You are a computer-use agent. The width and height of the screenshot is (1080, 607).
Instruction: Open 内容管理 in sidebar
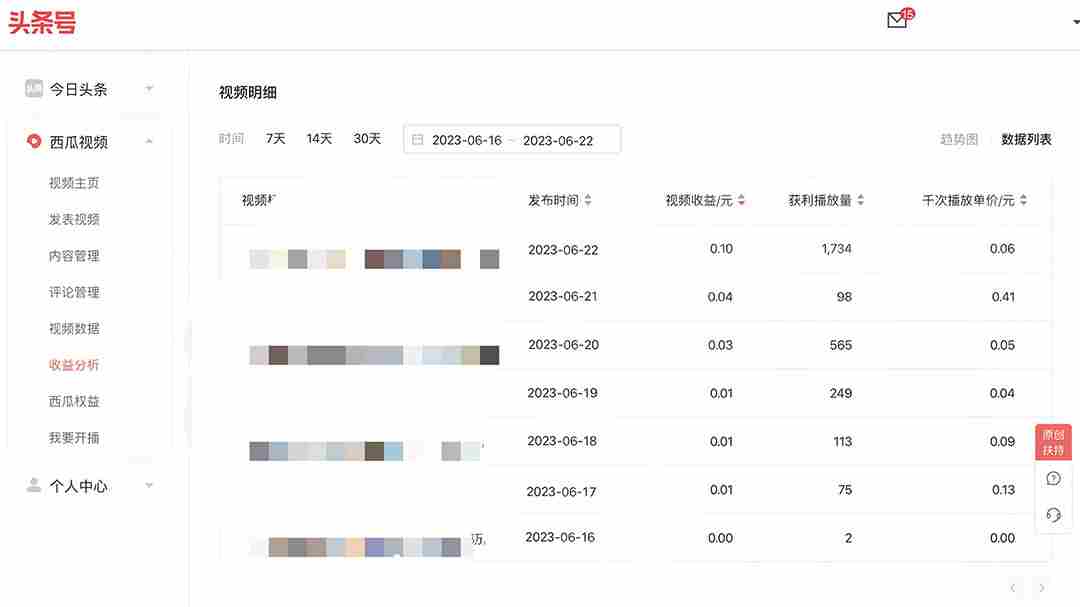(74, 256)
